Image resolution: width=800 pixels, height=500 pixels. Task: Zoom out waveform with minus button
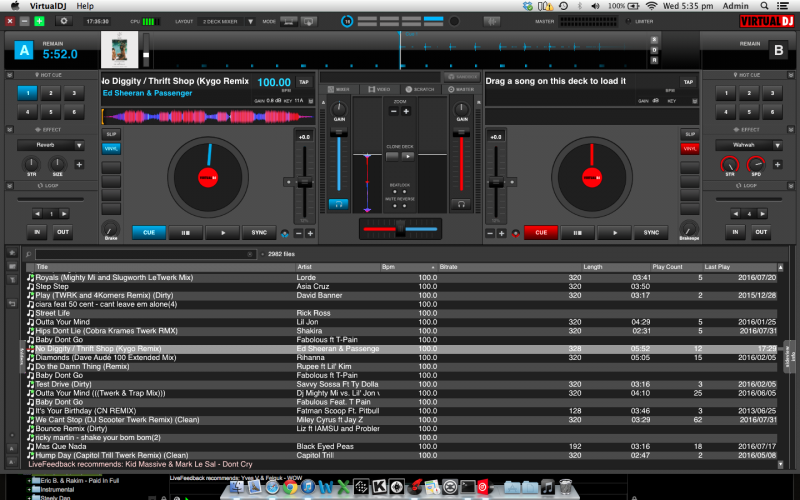pyautogui.click(x=393, y=111)
